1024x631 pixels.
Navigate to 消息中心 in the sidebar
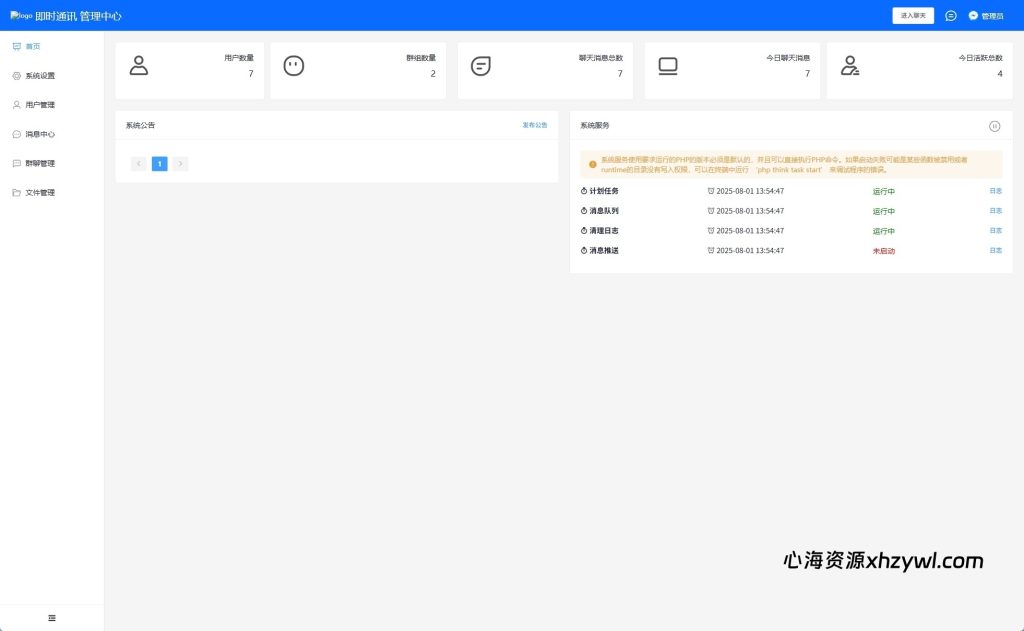(x=40, y=134)
